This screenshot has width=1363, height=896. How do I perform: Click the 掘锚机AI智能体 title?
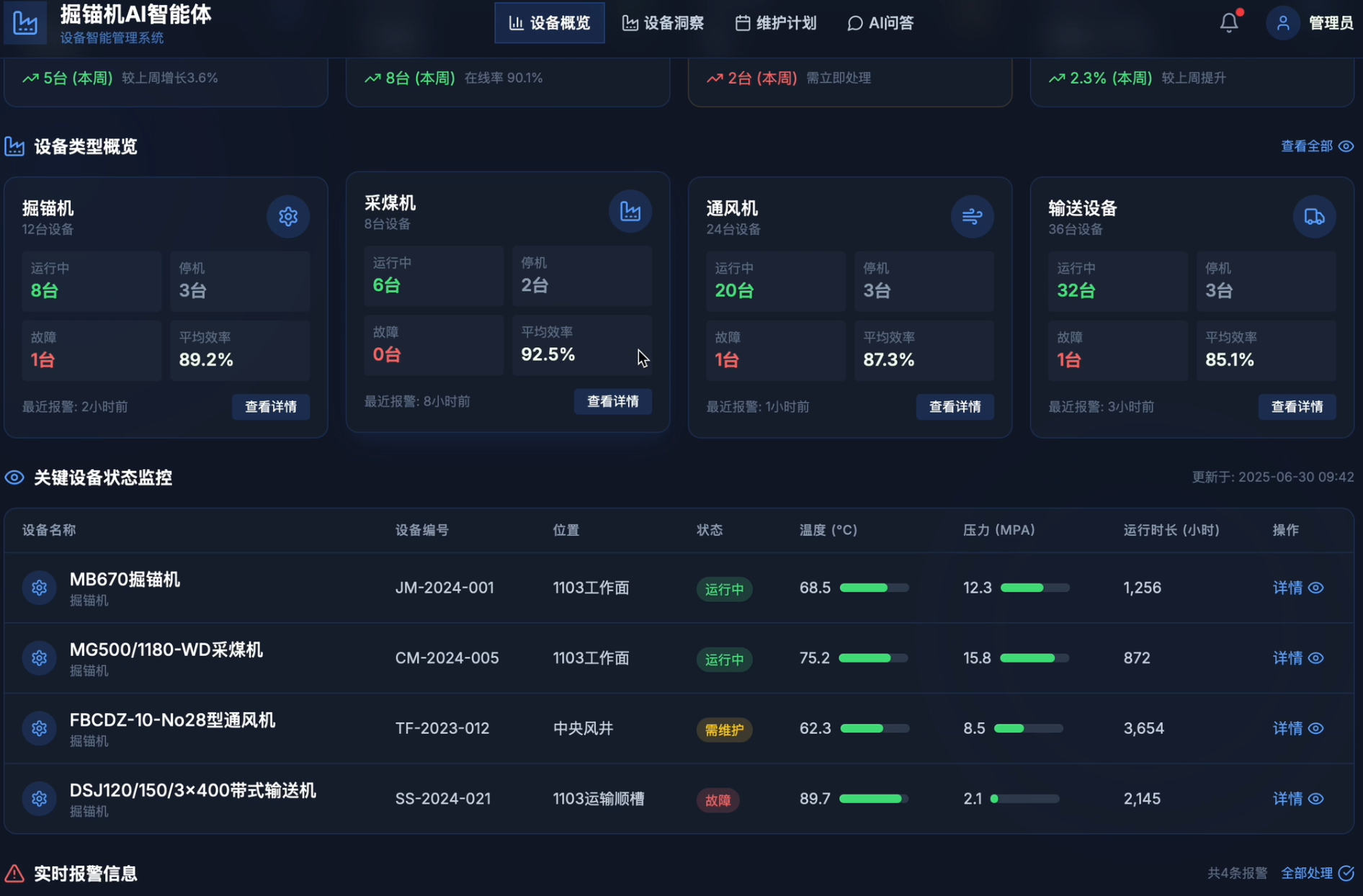(135, 14)
